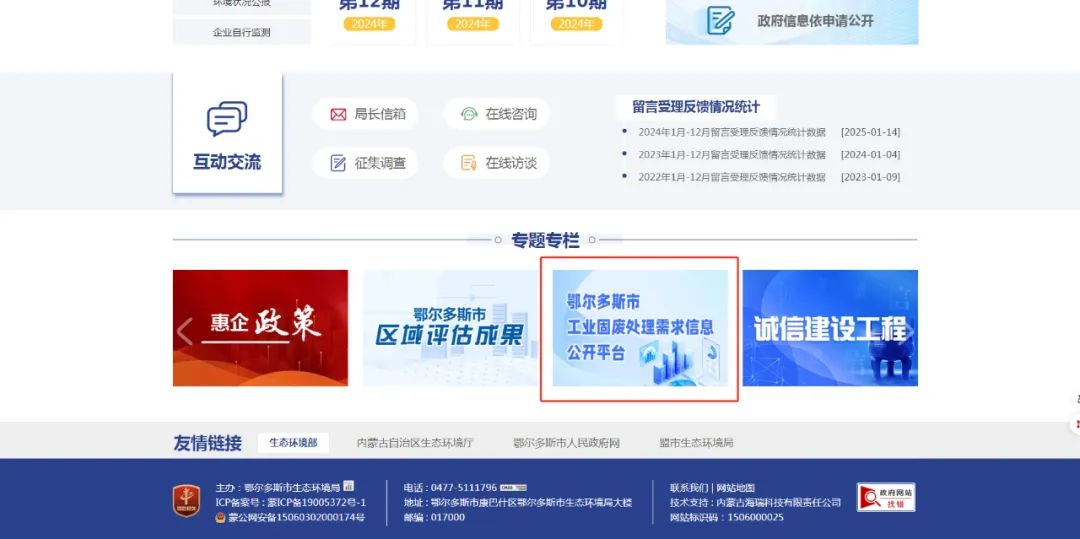Open the 政府信息依申请公开 banner
1080x539 pixels.
coord(791,22)
